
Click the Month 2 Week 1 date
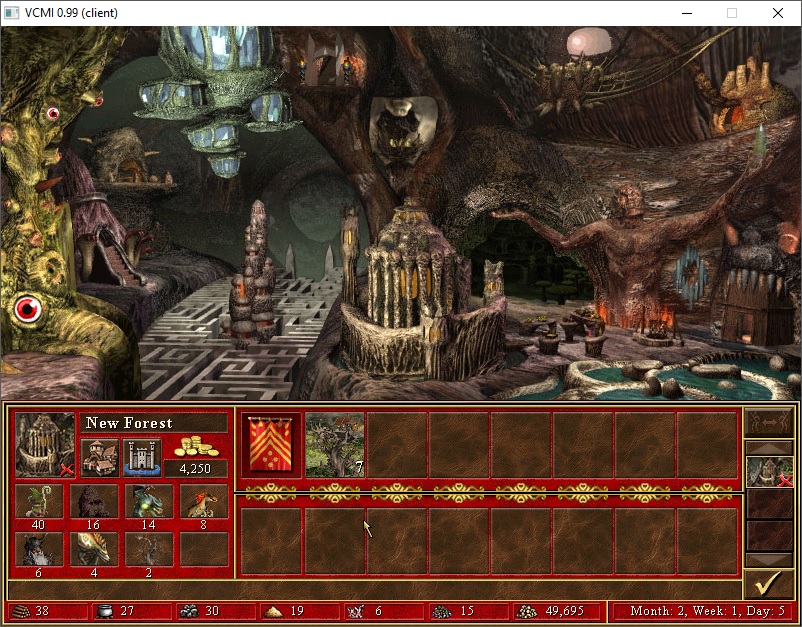click(708, 611)
